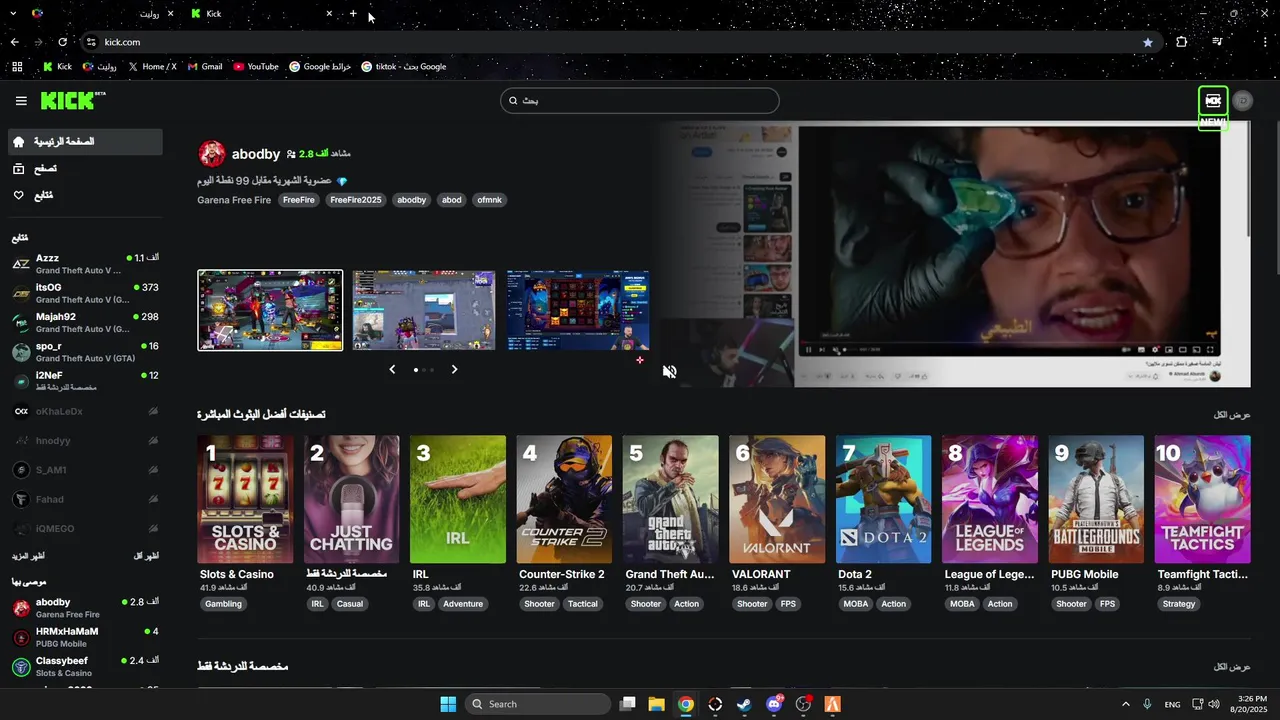Open Majah92 channel in sidebar
This screenshot has height=720, width=1280.
coord(85,322)
